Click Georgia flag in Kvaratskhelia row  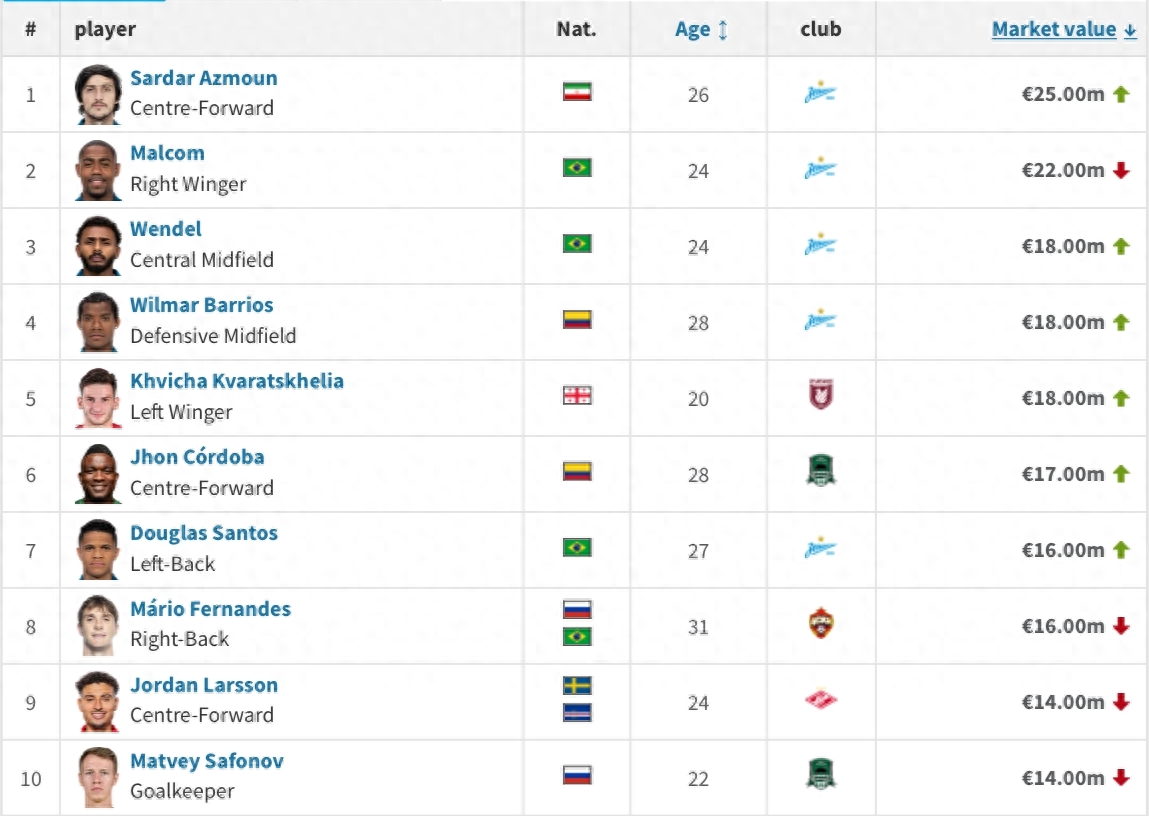click(577, 396)
